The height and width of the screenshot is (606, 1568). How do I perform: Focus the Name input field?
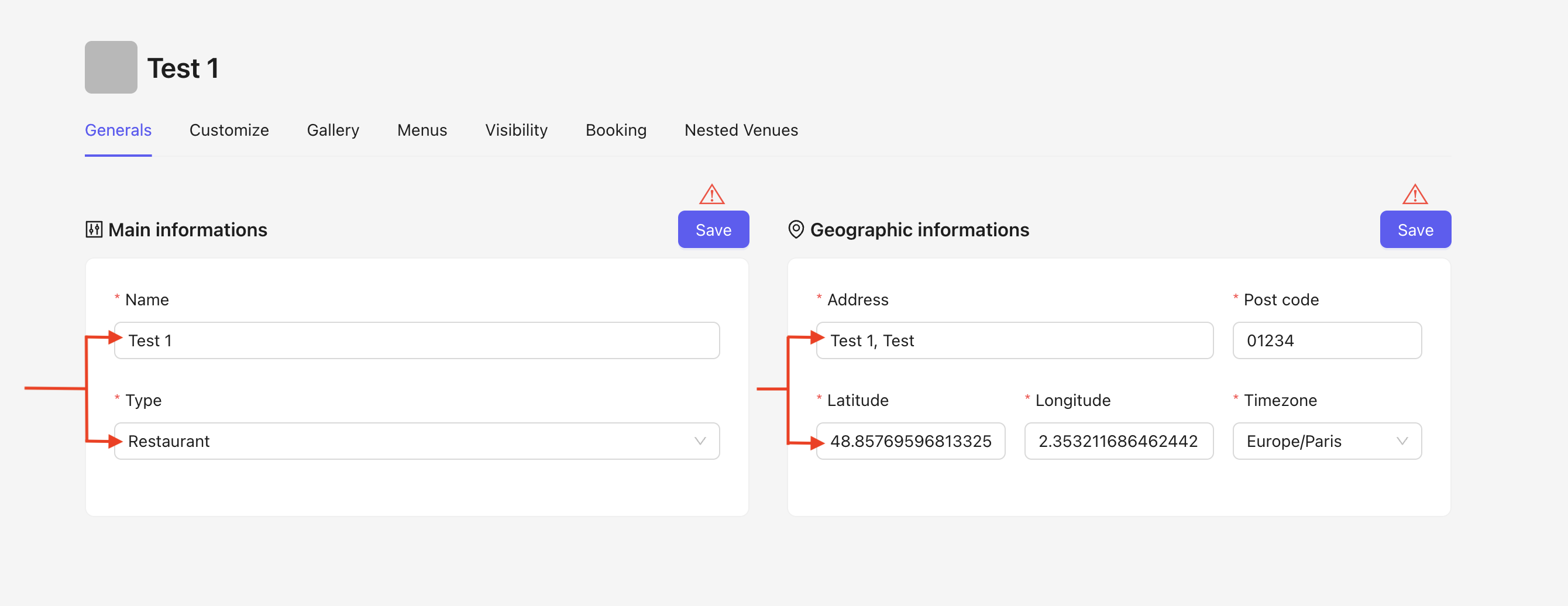[417, 340]
